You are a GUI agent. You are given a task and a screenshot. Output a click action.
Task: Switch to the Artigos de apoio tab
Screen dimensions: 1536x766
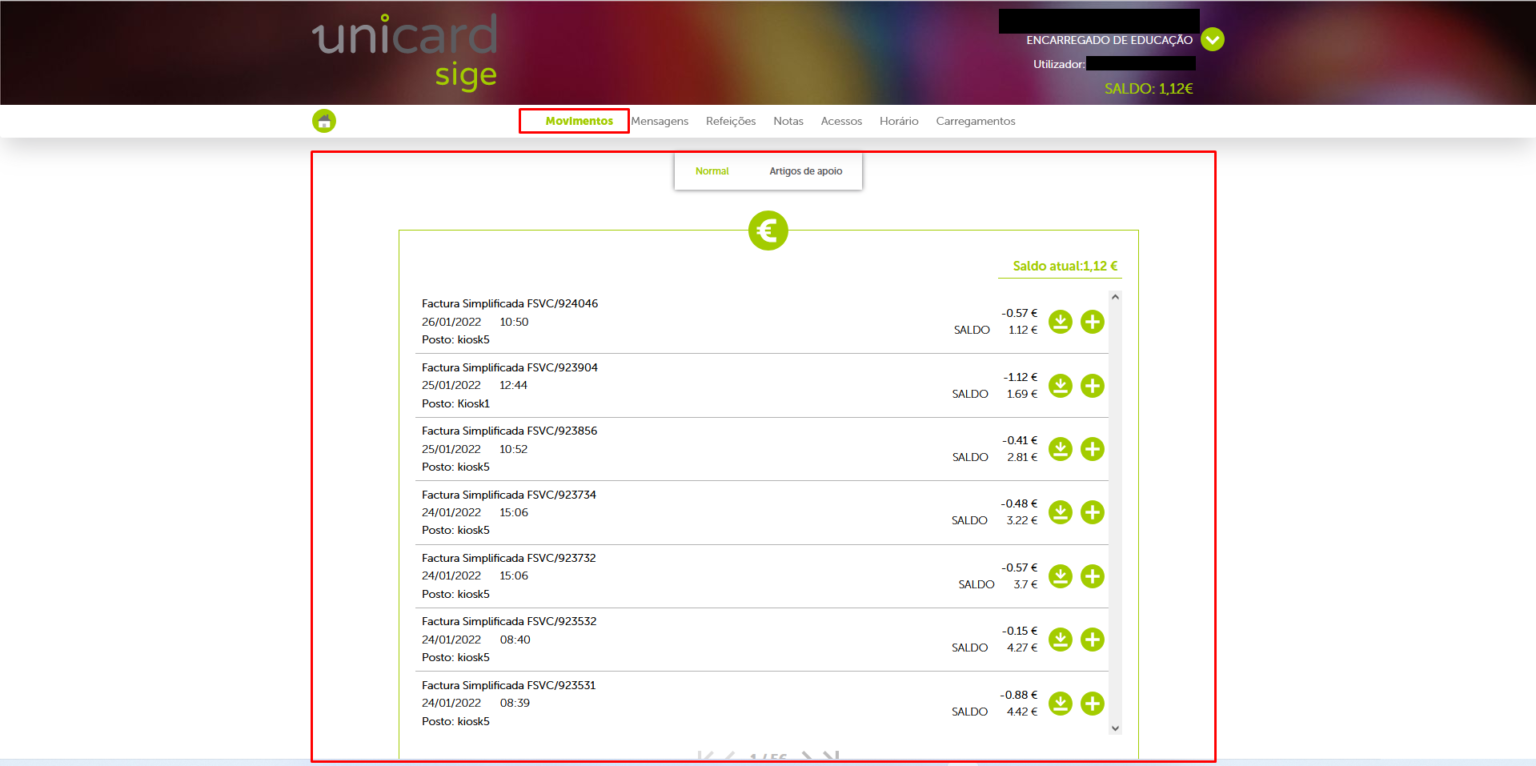tap(805, 171)
